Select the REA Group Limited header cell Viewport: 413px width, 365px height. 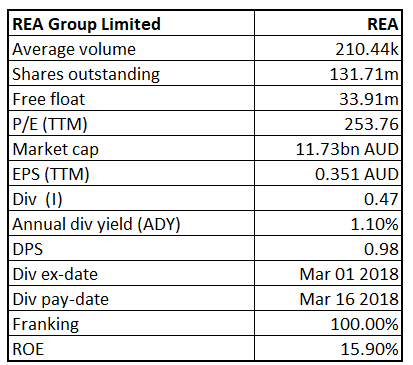[x=131, y=23]
